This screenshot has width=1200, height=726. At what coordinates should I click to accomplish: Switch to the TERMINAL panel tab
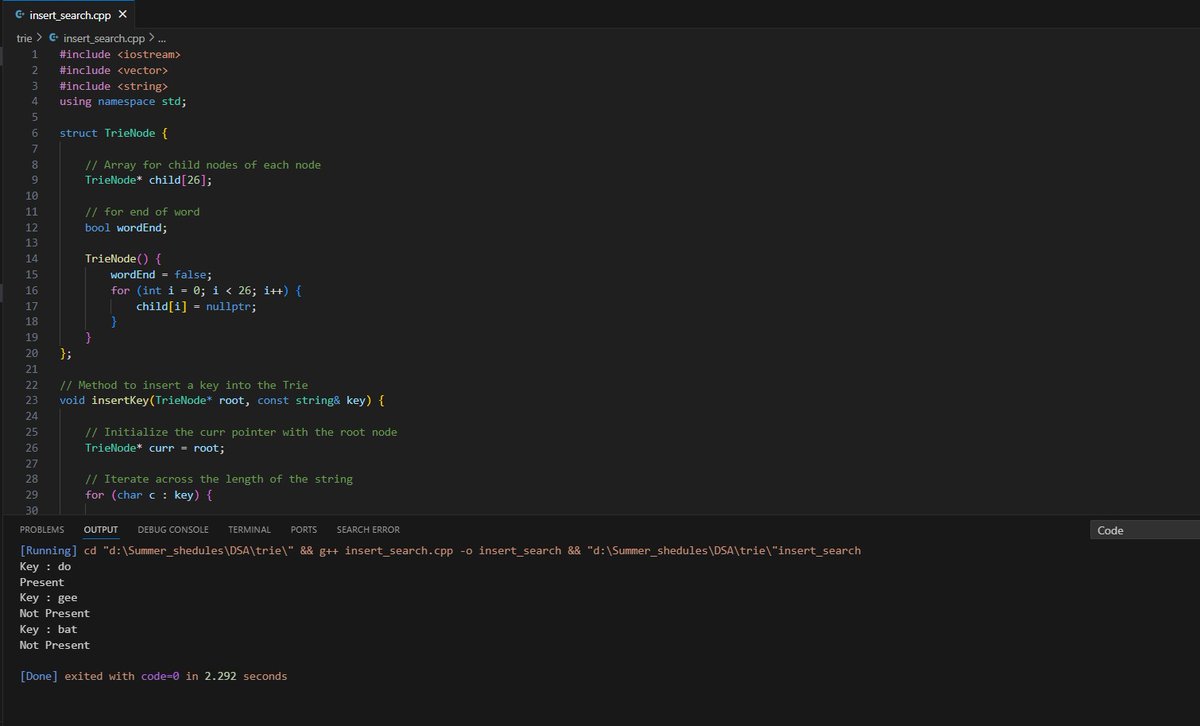(x=249, y=530)
